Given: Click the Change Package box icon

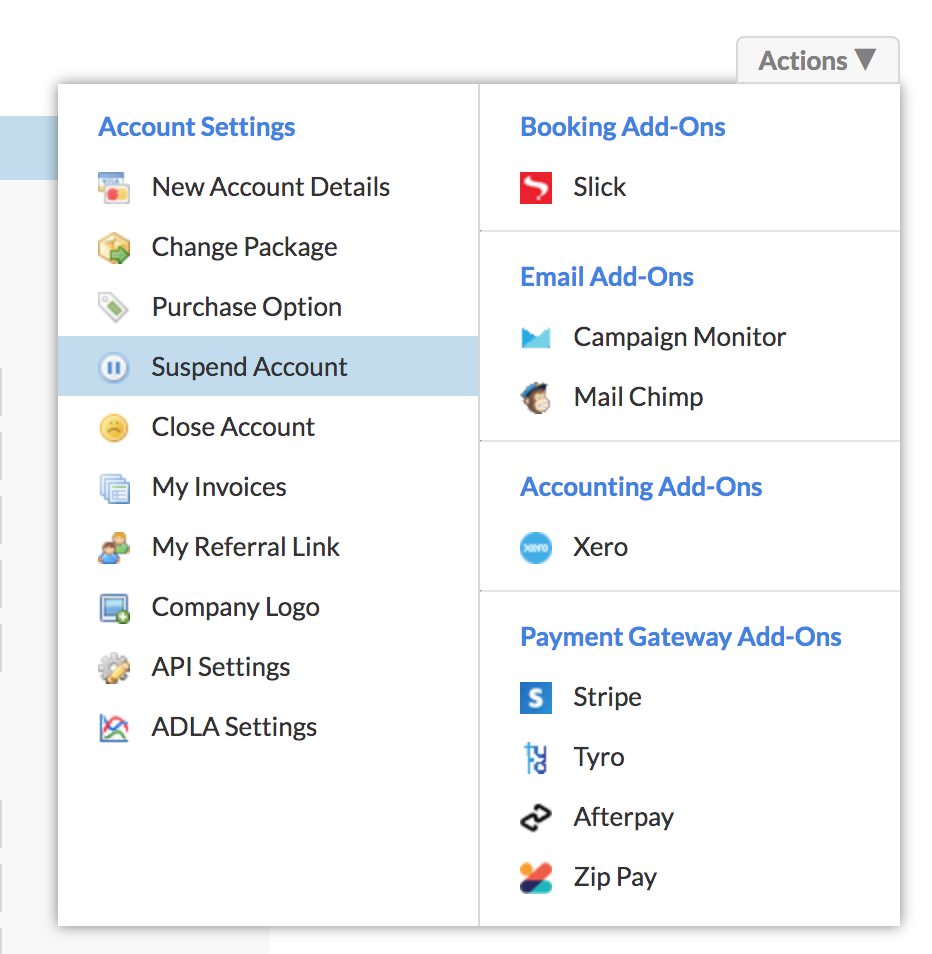Looking at the screenshot, I should click(x=114, y=248).
